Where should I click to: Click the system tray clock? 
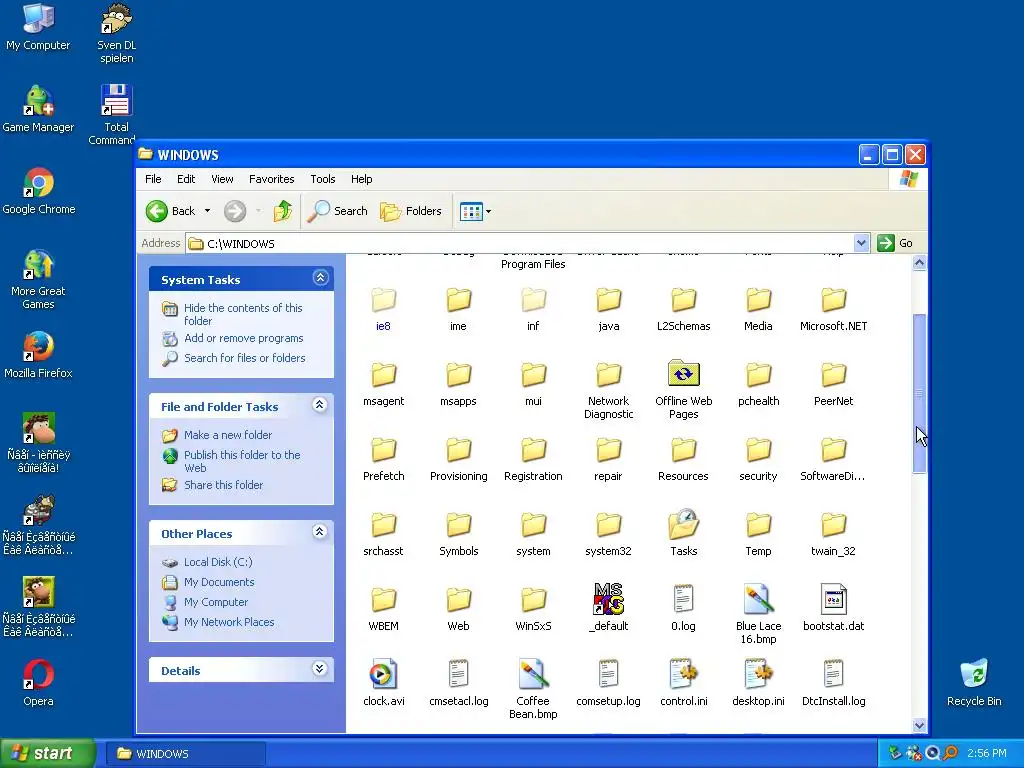[x=987, y=754]
